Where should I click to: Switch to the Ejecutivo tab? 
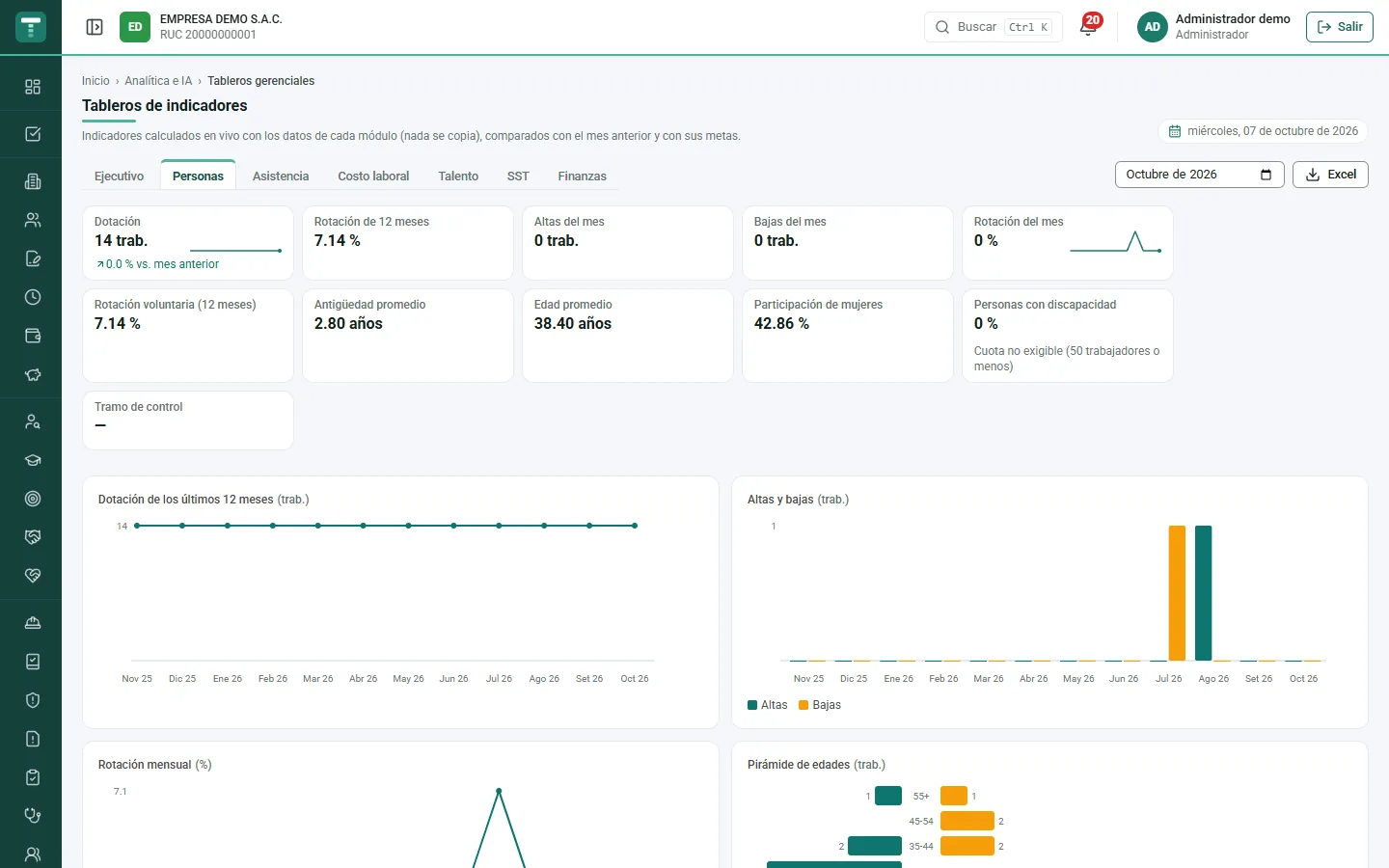tap(119, 176)
